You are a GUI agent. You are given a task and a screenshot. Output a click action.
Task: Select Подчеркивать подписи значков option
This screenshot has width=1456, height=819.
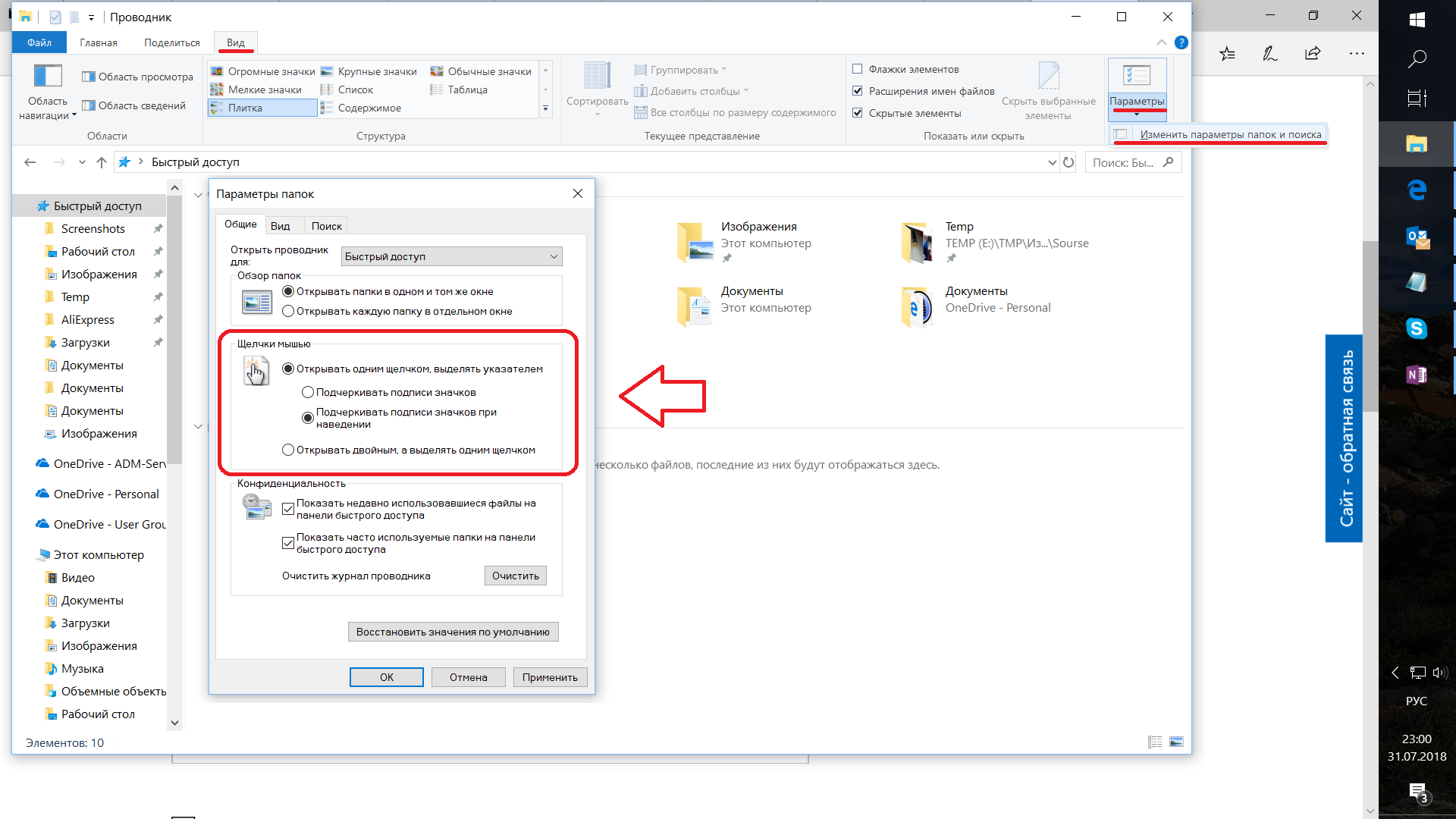click(308, 392)
